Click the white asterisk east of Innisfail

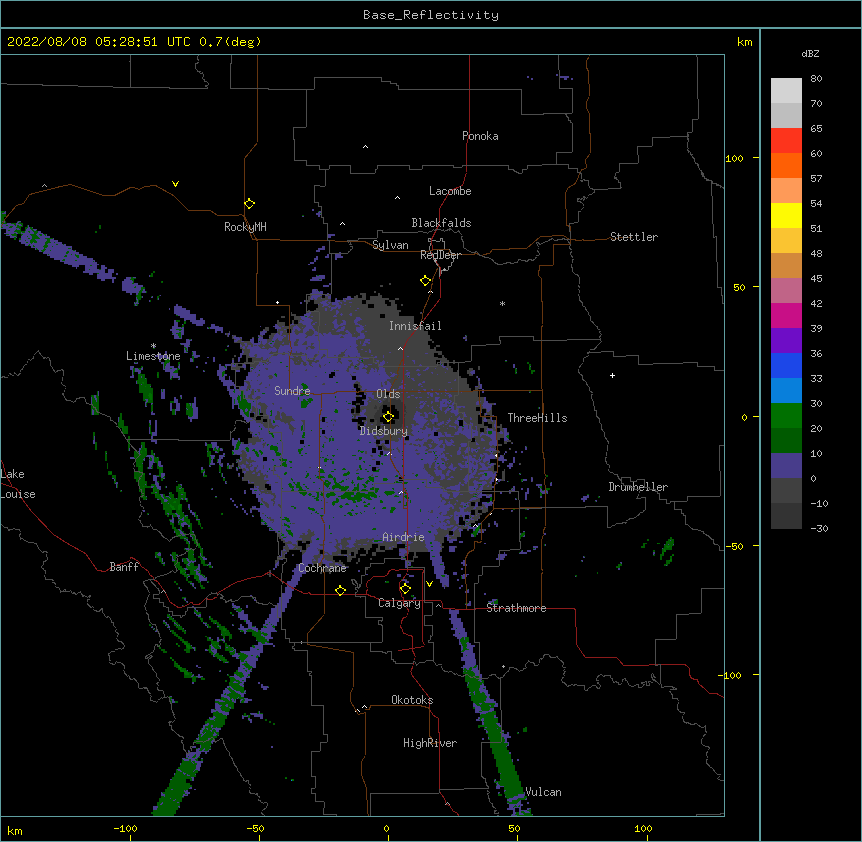(502, 303)
